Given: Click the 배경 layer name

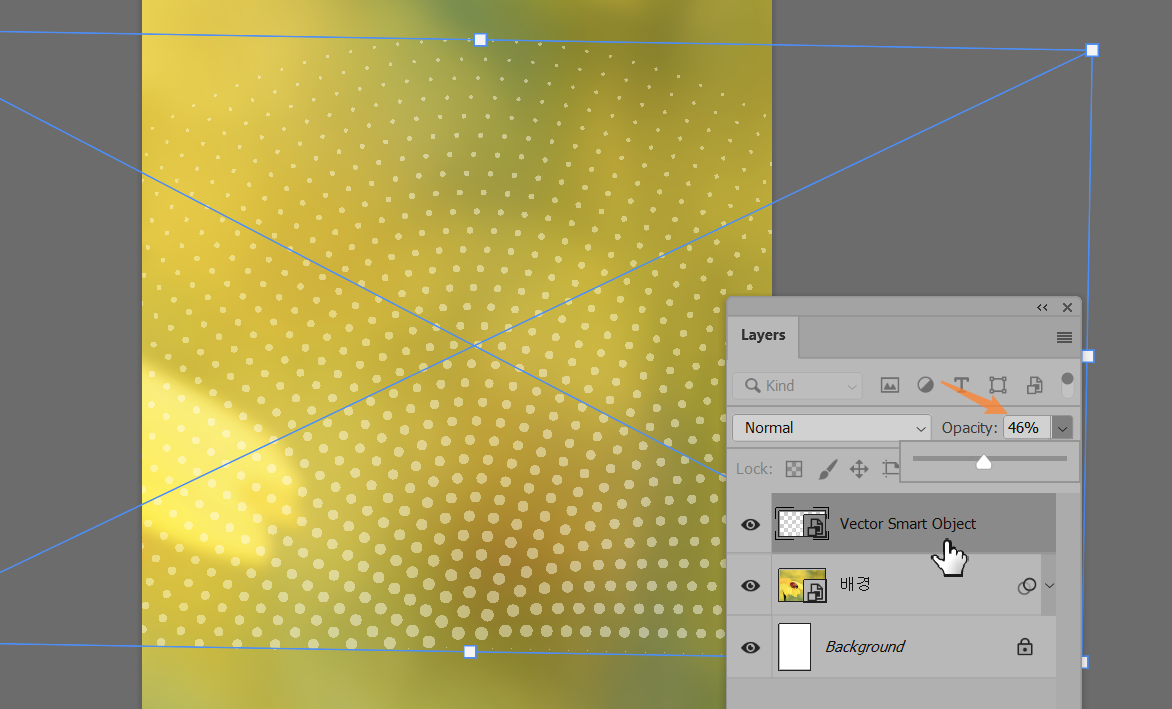Looking at the screenshot, I should coord(855,584).
